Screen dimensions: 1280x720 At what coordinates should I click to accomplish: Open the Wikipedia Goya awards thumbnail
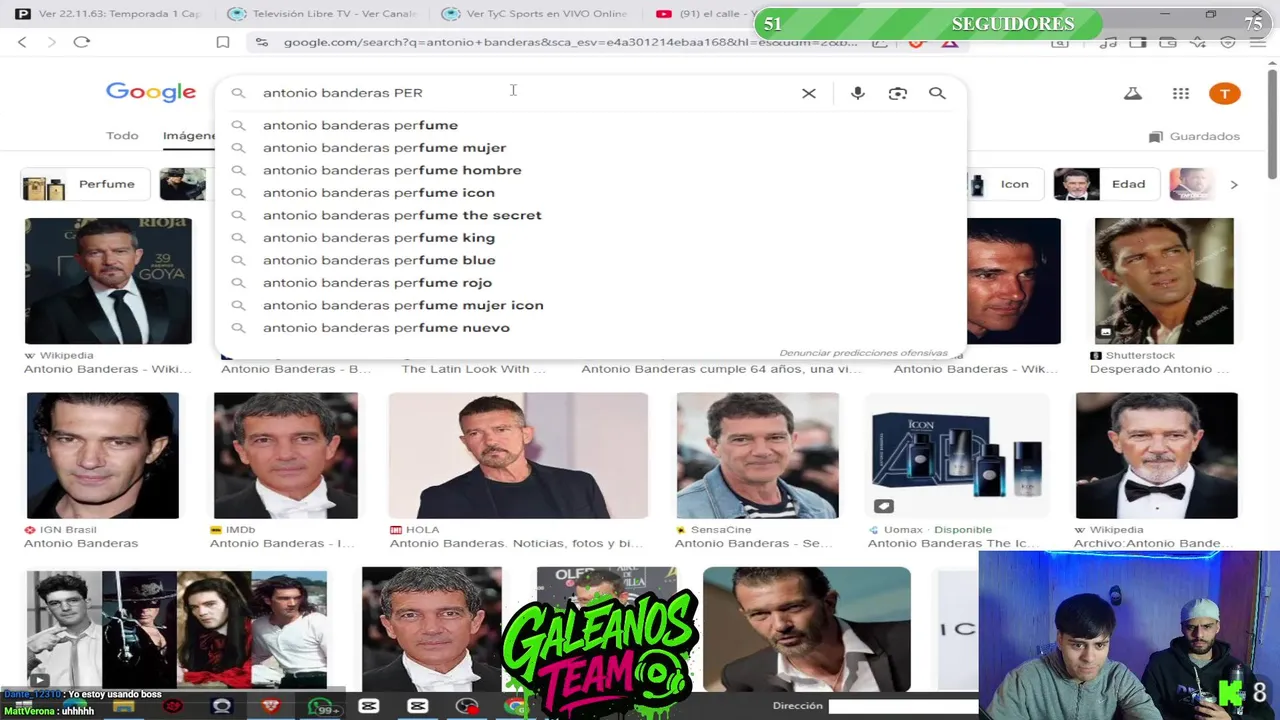pyautogui.click(x=108, y=281)
